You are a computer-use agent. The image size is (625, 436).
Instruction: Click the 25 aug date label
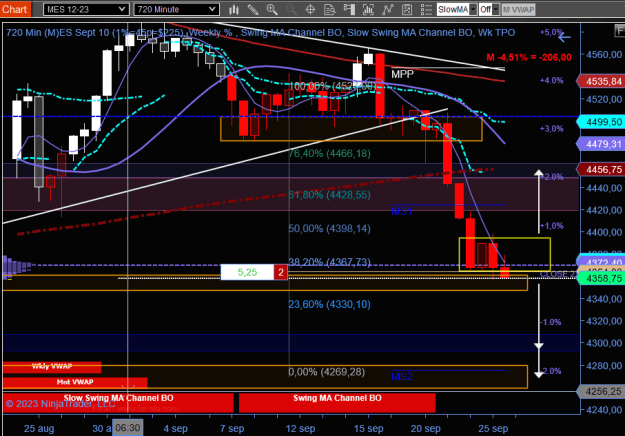click(x=39, y=429)
